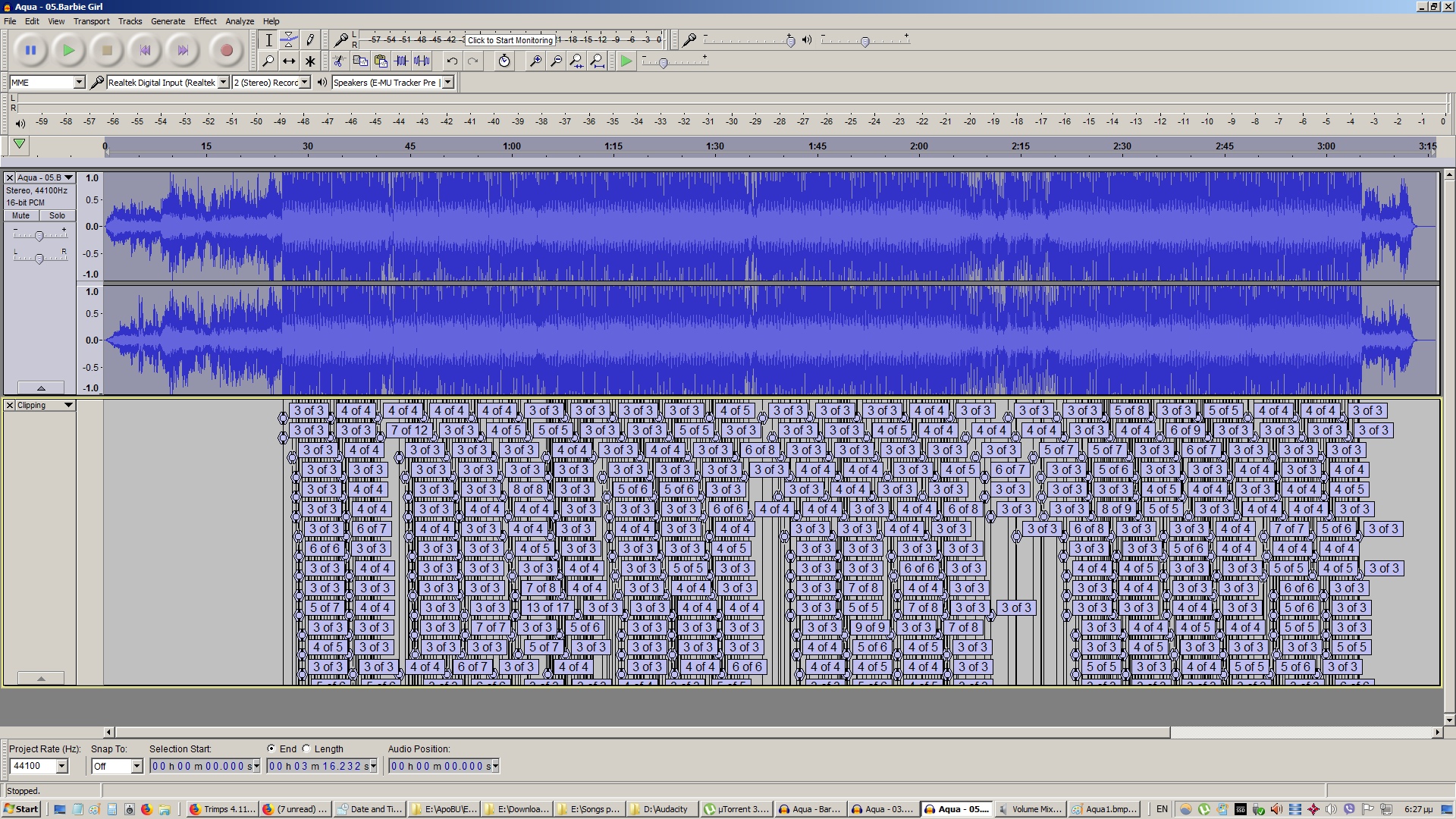Adjust the track pan L/R slider
This screenshot has width=1456, height=819.
(x=39, y=259)
